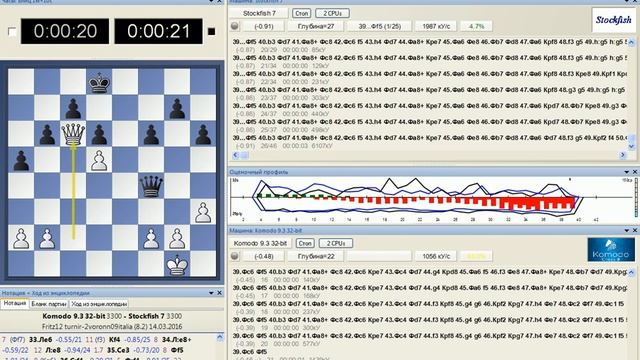This screenshot has height=360, width=640.
Task: Click Stockfish output horizontal scroll right arrow
Action: [623, 155]
